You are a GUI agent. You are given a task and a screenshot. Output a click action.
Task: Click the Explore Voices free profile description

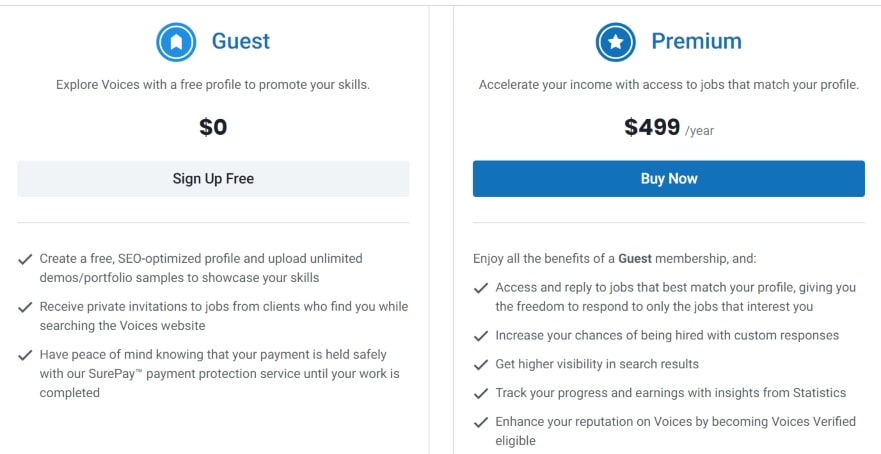point(213,85)
